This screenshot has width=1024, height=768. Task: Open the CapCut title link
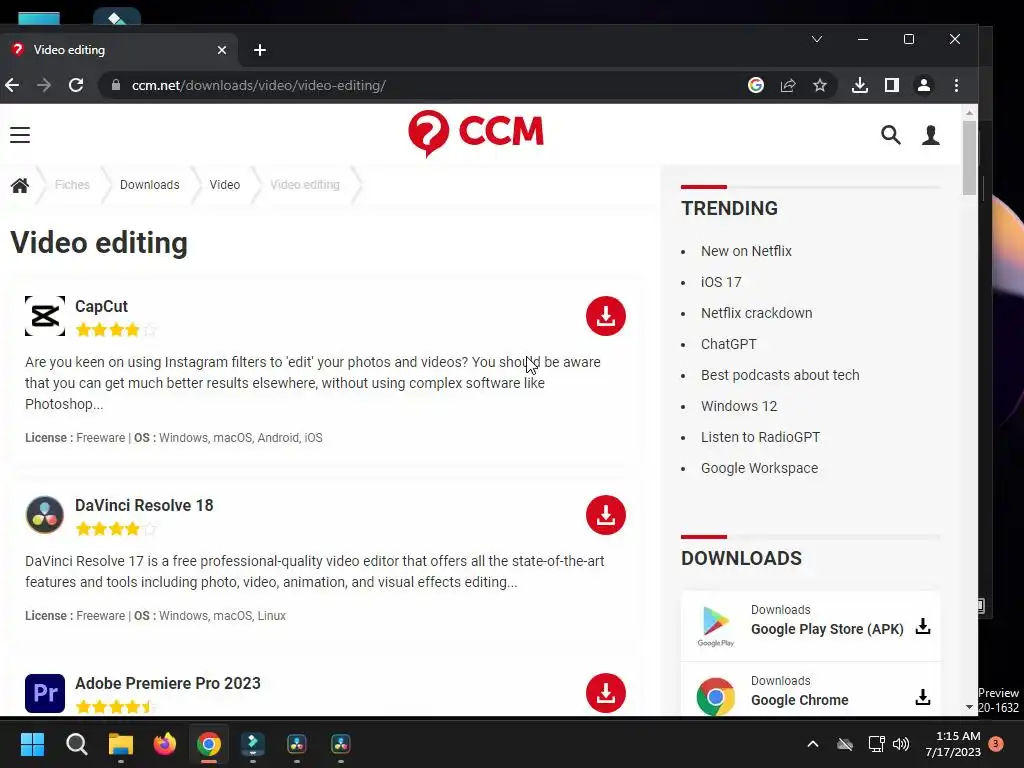pyautogui.click(x=101, y=306)
